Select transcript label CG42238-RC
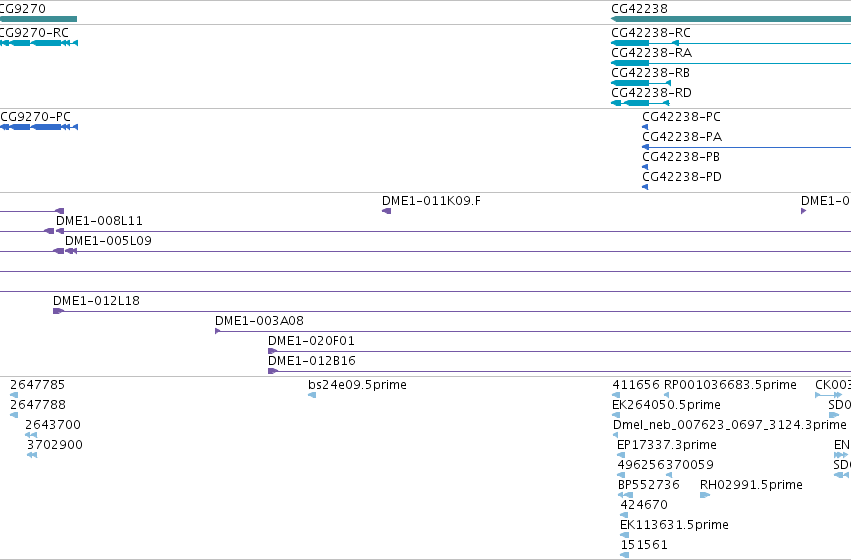Viewport: 851px width, 560px height. click(x=651, y=33)
